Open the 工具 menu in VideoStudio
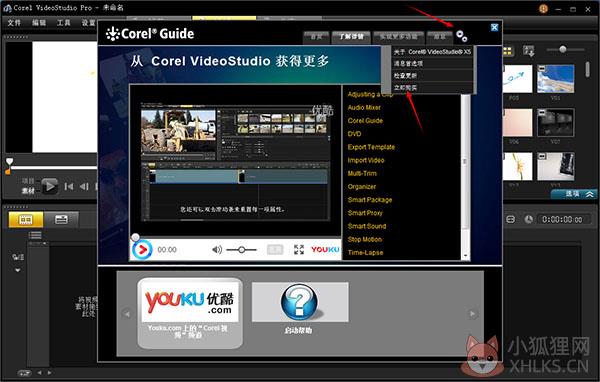Viewport: 600px width, 382px height. (x=64, y=23)
